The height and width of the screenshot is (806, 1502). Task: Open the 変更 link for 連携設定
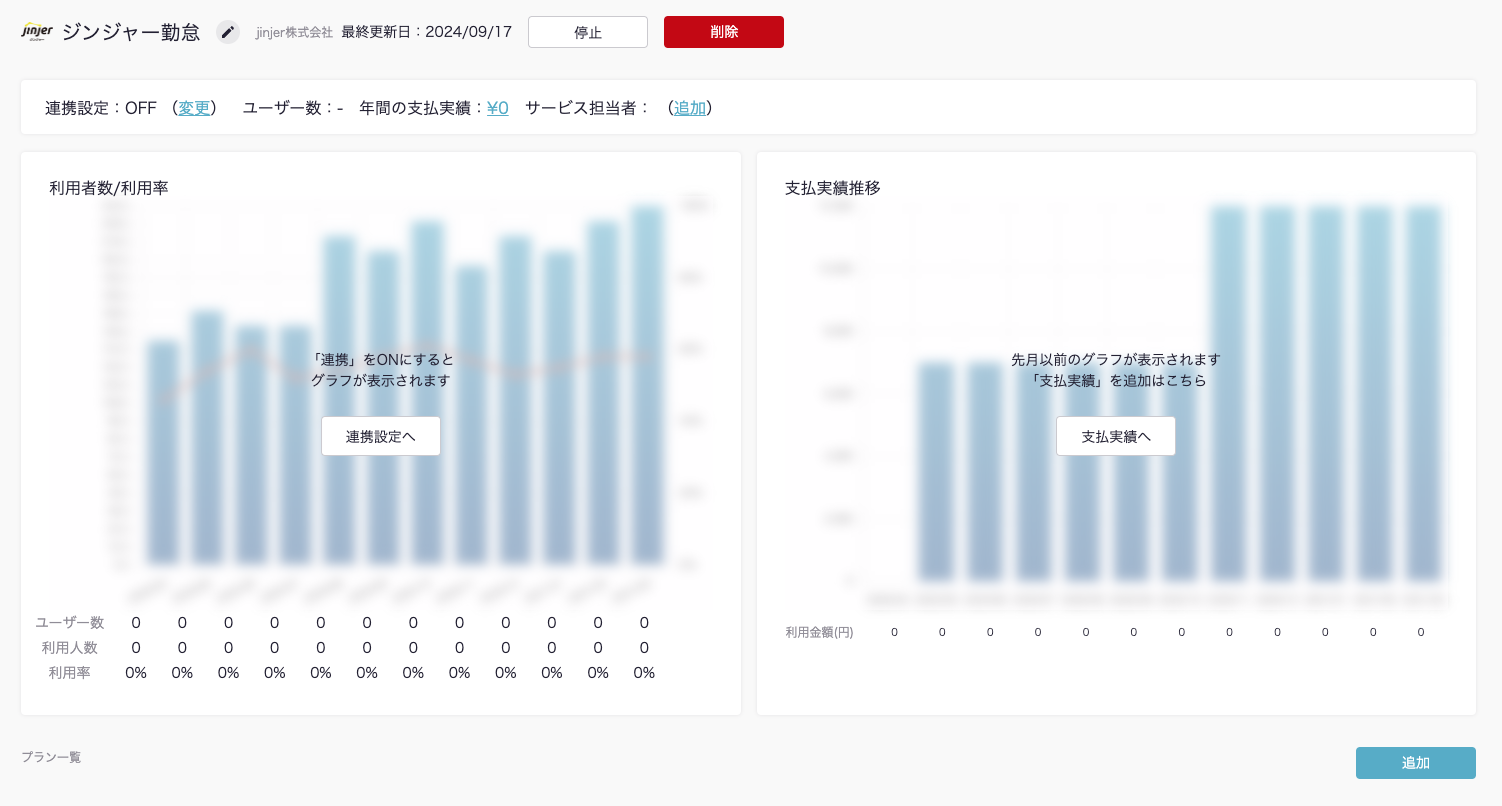coord(194,108)
